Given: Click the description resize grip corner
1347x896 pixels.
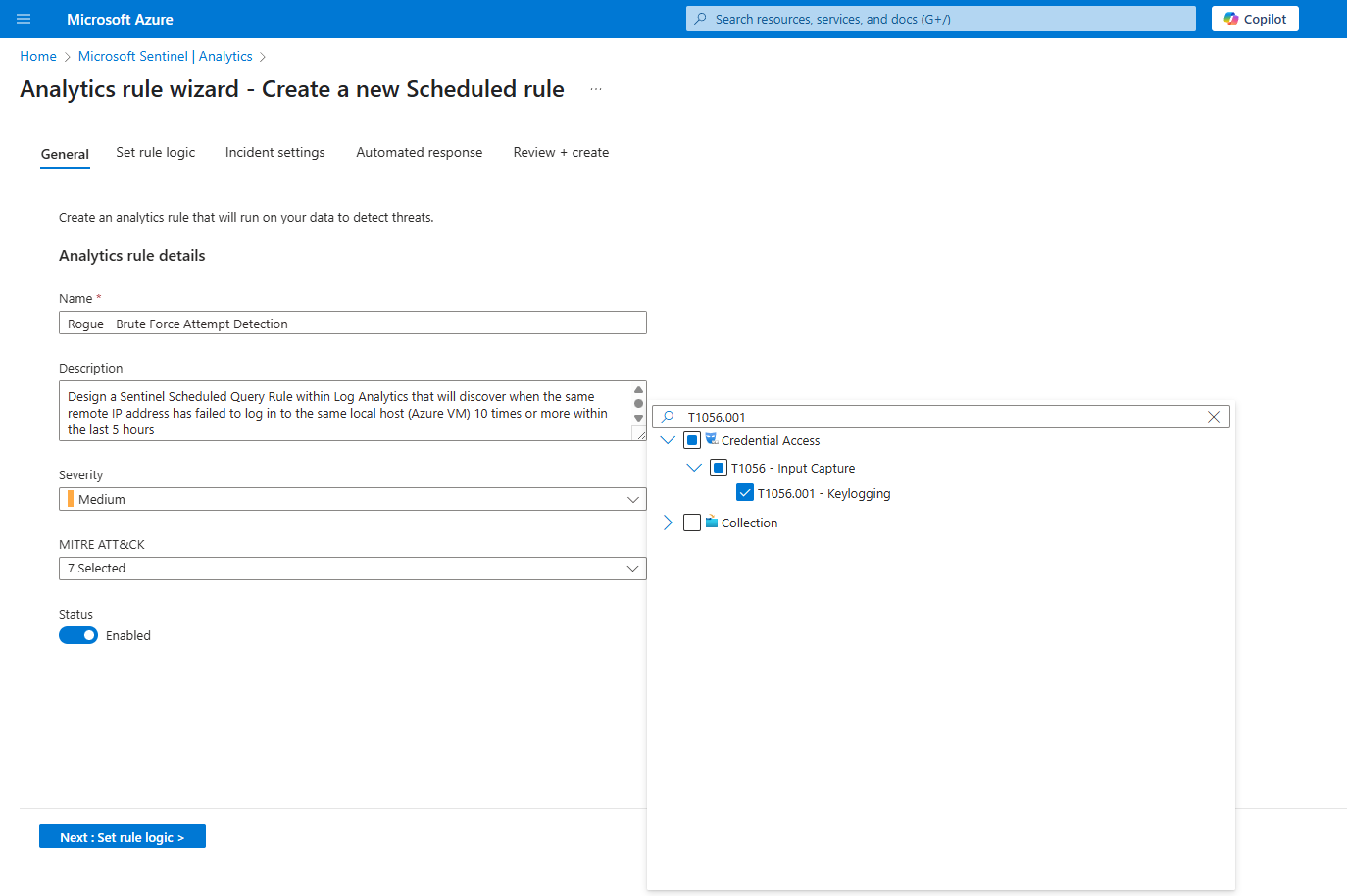Looking at the screenshot, I should coord(640,434).
